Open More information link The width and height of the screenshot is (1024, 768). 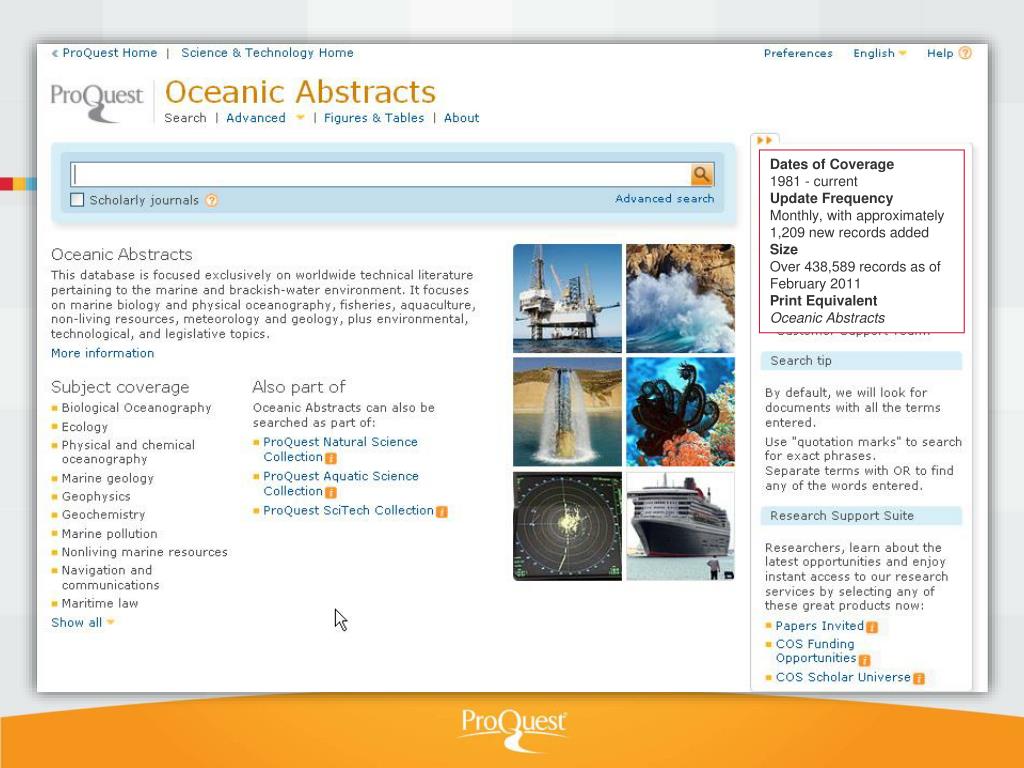click(103, 353)
